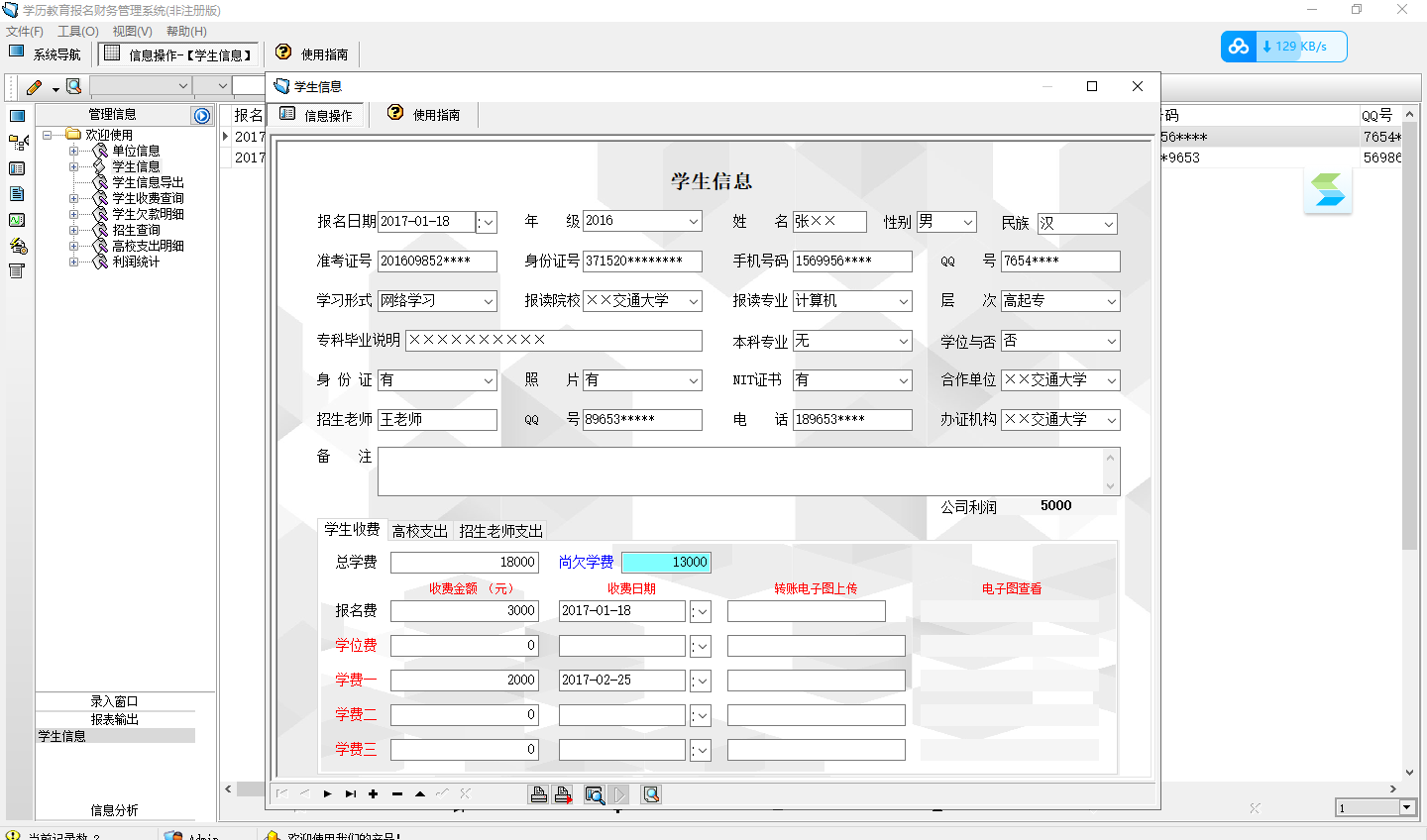Open the 招生老师支出 tab
1427x840 pixels.
tap(500, 531)
